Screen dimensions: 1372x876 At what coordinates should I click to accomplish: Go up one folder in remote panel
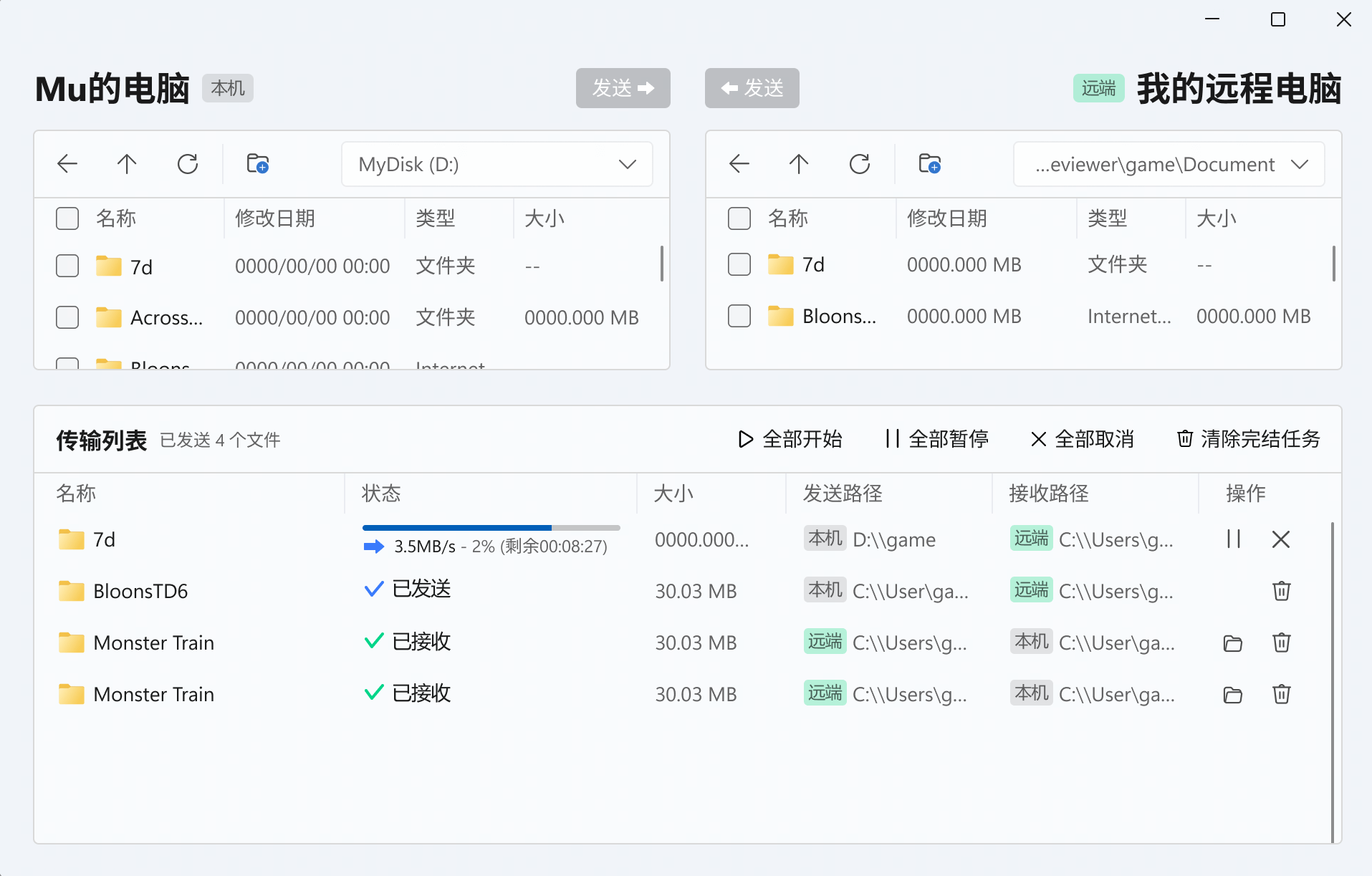pyautogui.click(x=799, y=164)
